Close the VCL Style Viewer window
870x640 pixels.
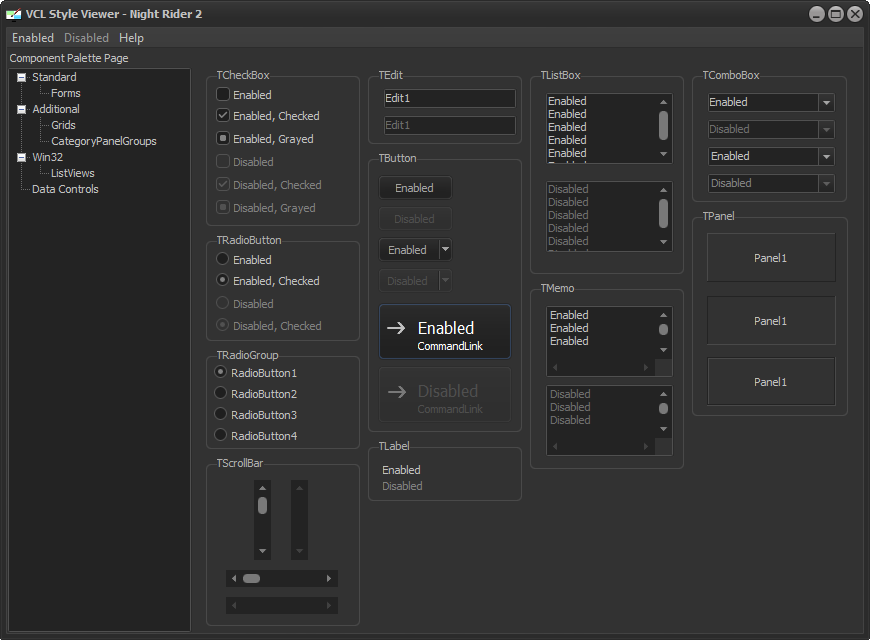pyautogui.click(x=855, y=14)
